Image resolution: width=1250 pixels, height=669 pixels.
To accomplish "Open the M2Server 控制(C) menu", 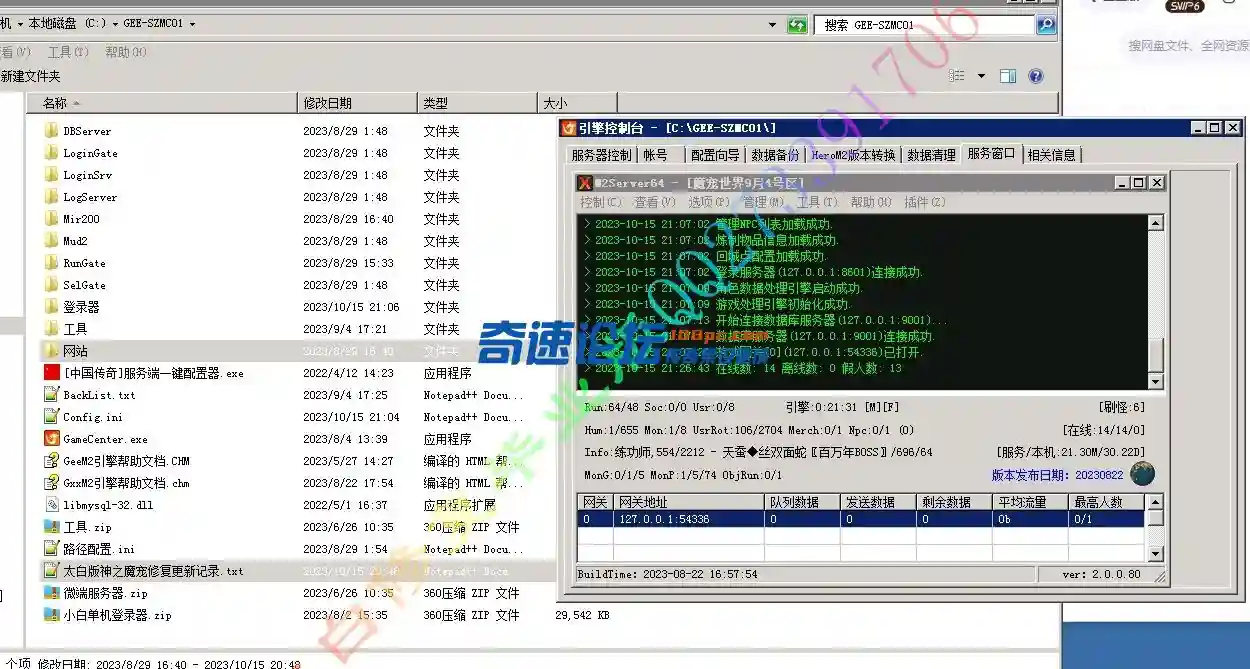I will (600, 202).
